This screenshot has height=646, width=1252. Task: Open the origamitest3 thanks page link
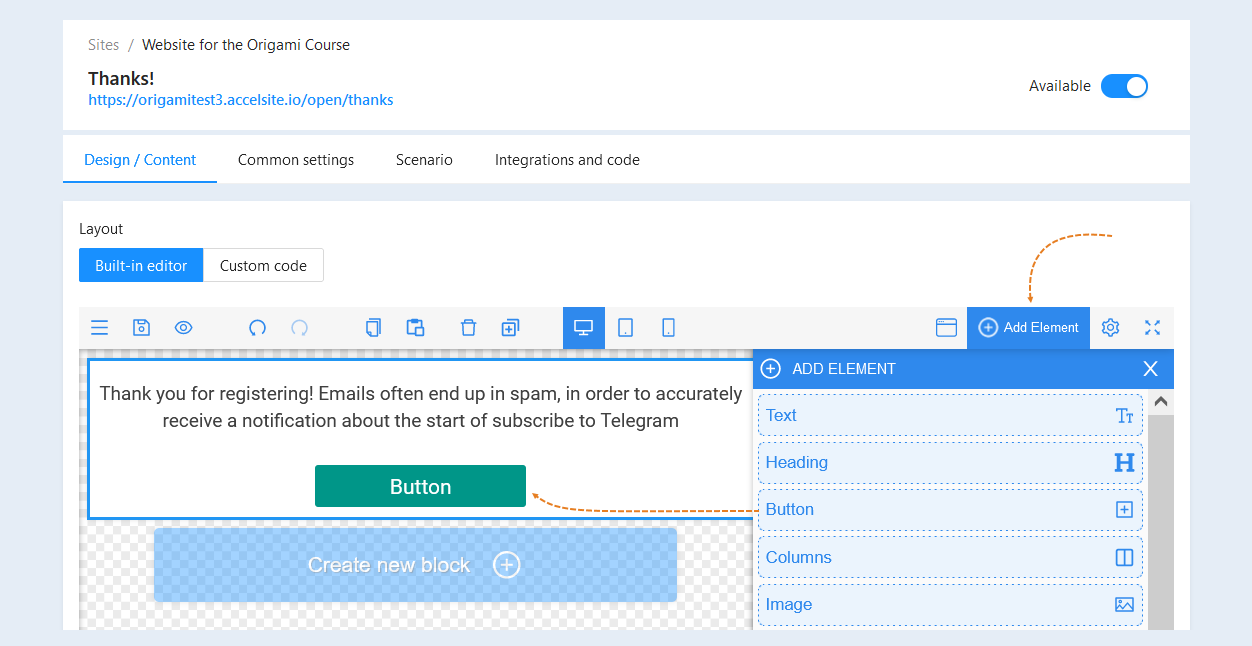(240, 100)
